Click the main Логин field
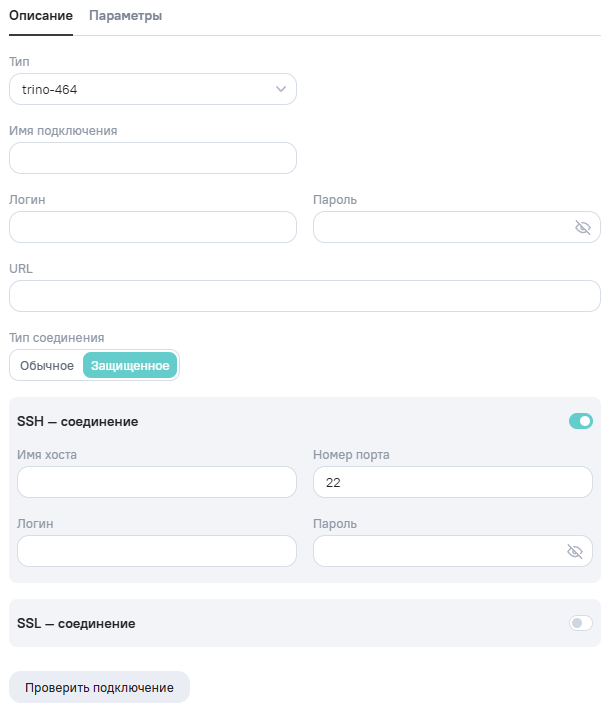The height and width of the screenshot is (708, 613). tap(152, 227)
